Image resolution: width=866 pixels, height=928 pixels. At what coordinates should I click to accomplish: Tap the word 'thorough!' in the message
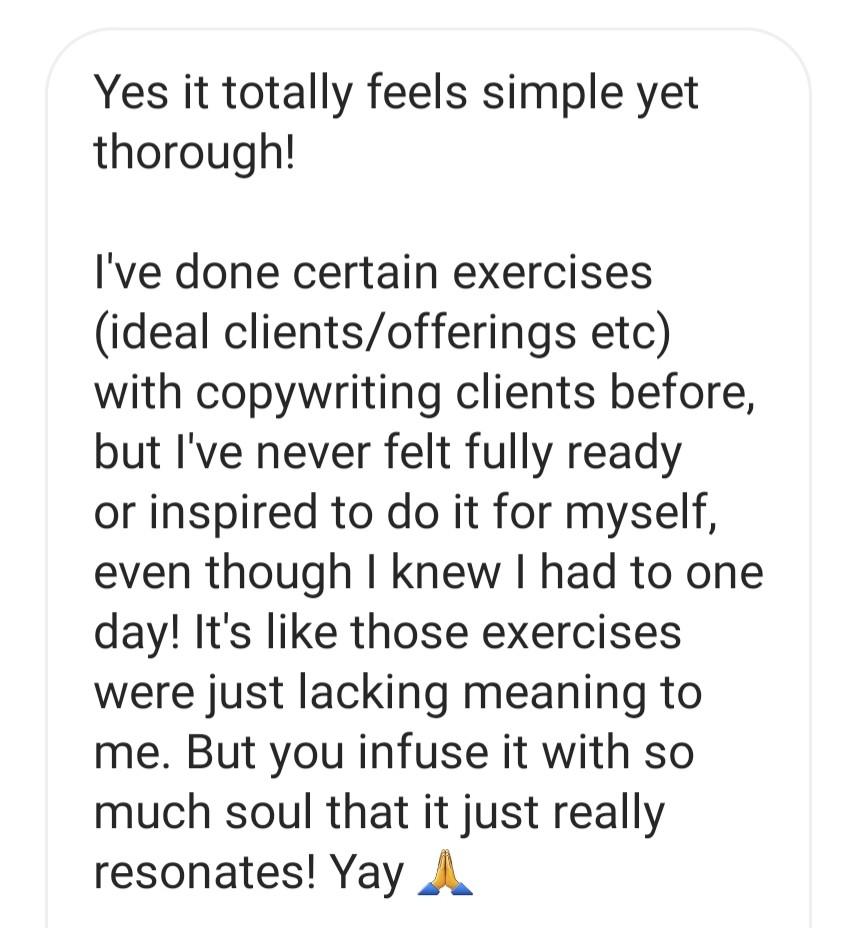(x=194, y=152)
